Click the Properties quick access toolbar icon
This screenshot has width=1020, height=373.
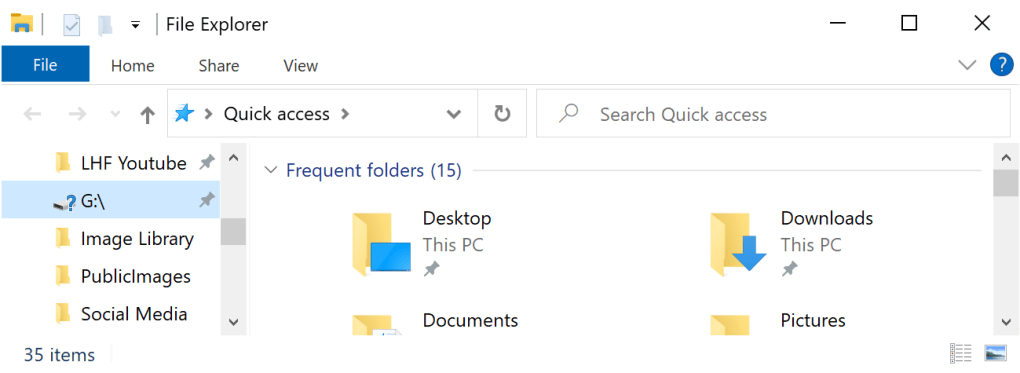coord(72,25)
